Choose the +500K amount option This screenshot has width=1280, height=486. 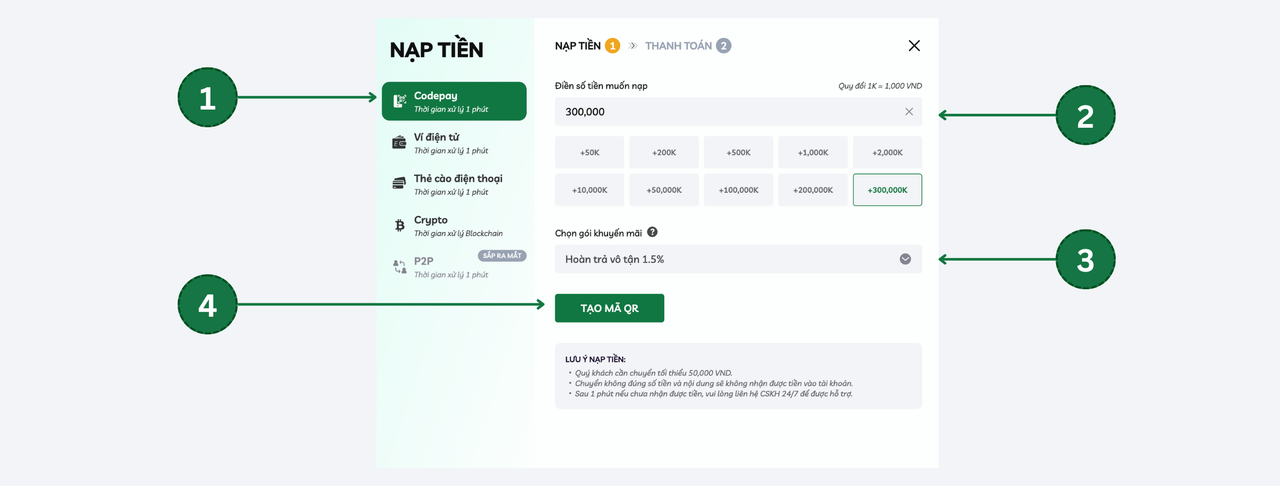[738, 153]
